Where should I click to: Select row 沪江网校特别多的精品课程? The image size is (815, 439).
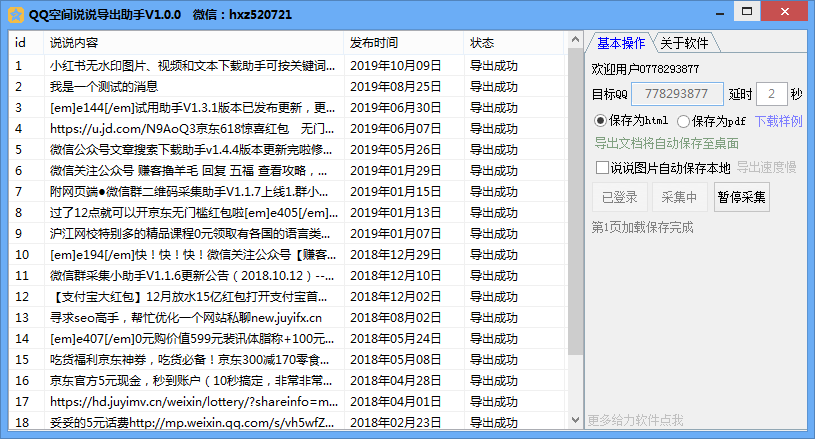tap(286, 234)
